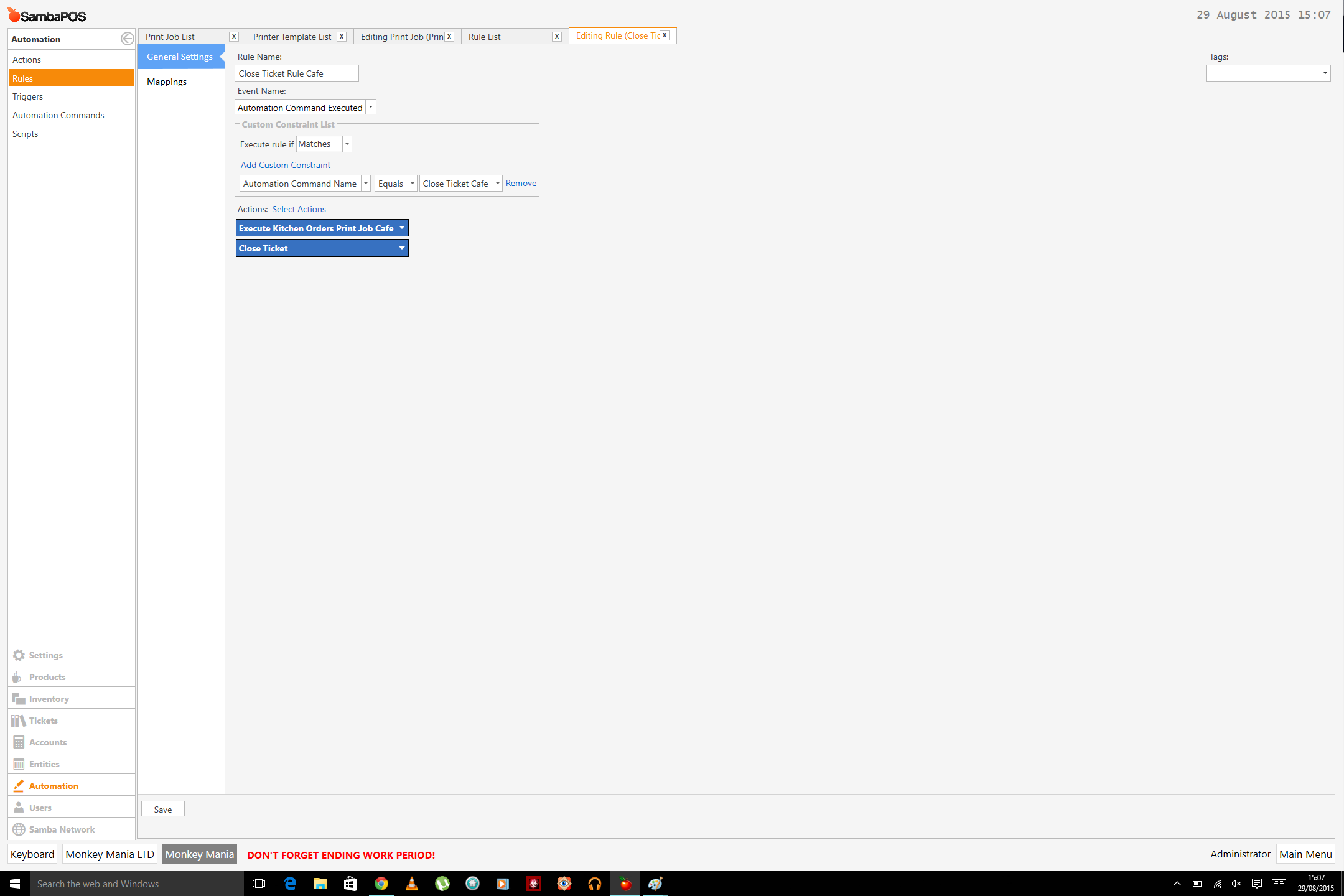Switch to the Printer Template List tab
This screenshot has height=896, width=1344.
(x=292, y=37)
